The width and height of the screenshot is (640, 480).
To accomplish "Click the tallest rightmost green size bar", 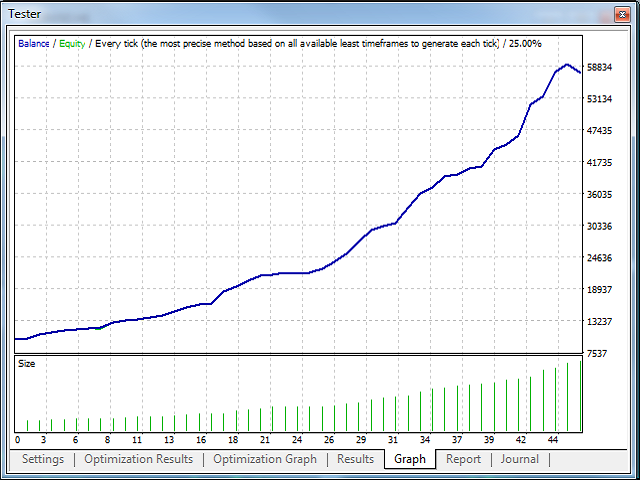I will pyautogui.click(x=580, y=396).
